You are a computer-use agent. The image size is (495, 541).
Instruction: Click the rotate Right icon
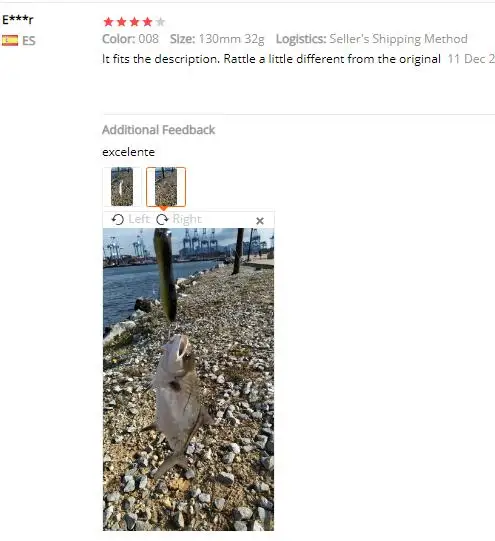(162, 219)
